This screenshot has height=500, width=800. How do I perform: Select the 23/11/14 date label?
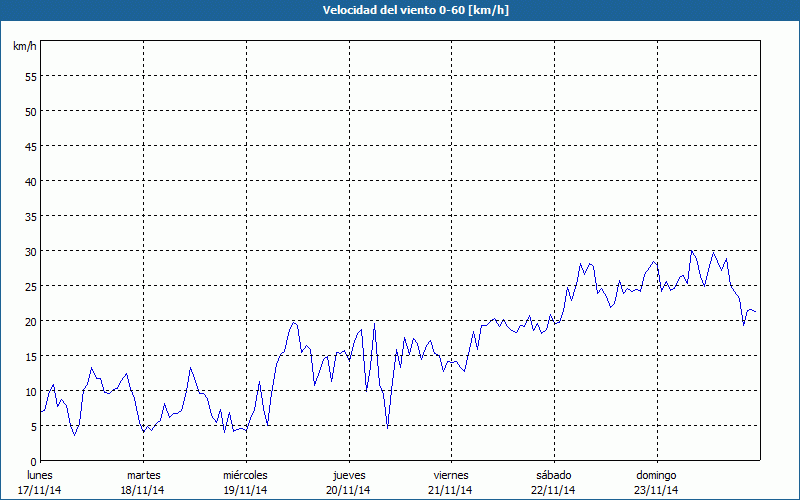(x=656, y=490)
